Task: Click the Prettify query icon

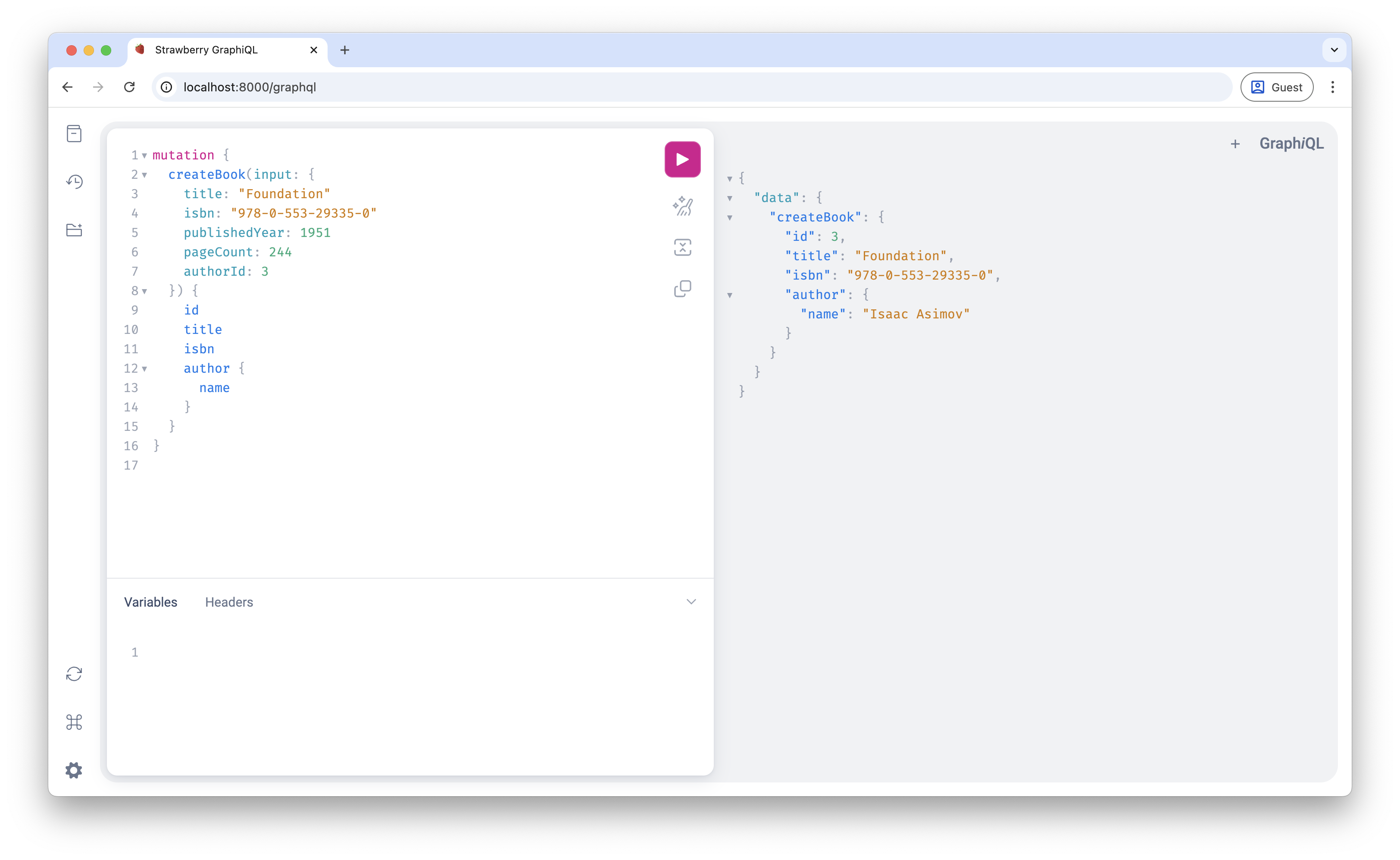Action: coord(682,206)
